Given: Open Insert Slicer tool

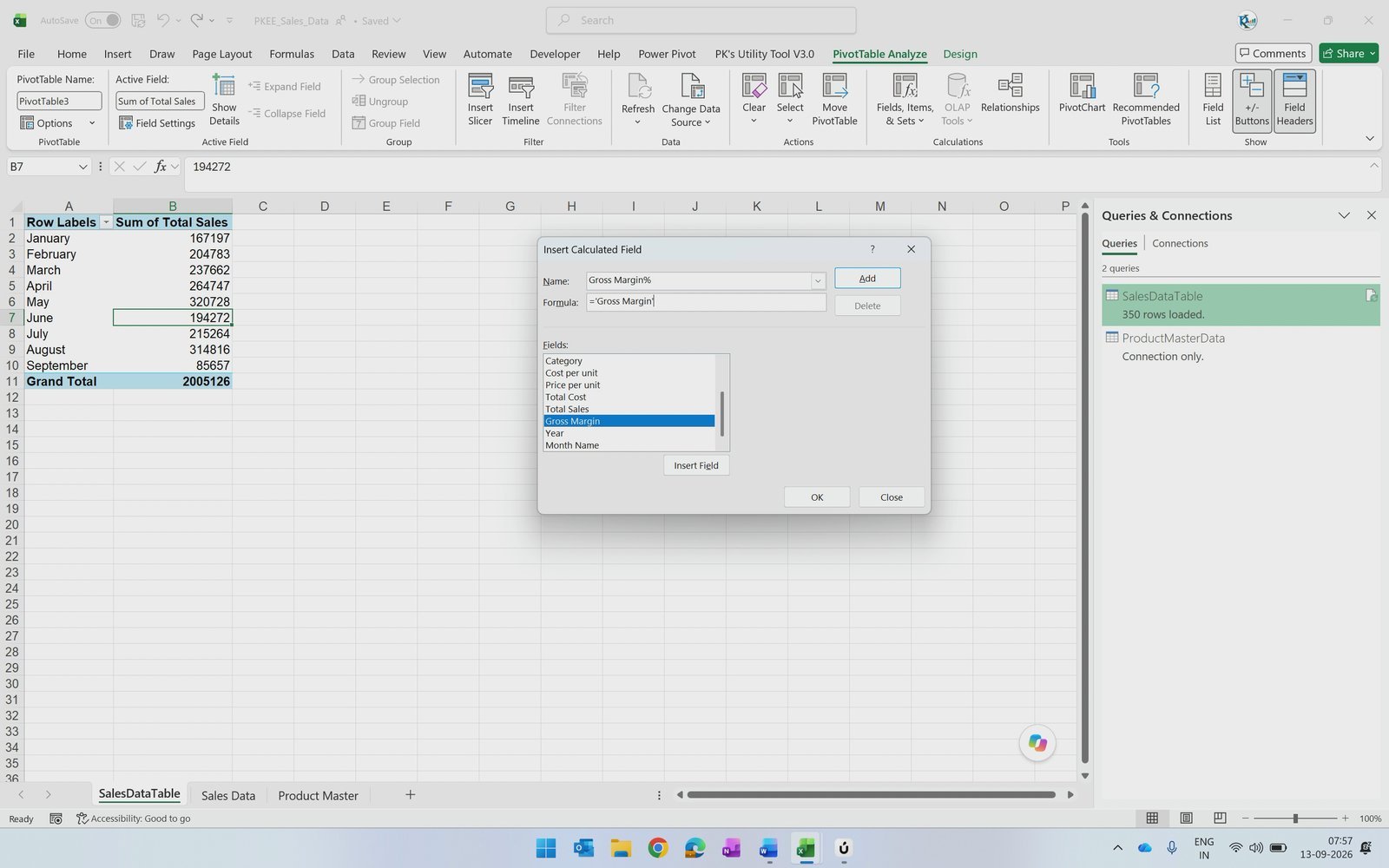Looking at the screenshot, I should coord(480,100).
